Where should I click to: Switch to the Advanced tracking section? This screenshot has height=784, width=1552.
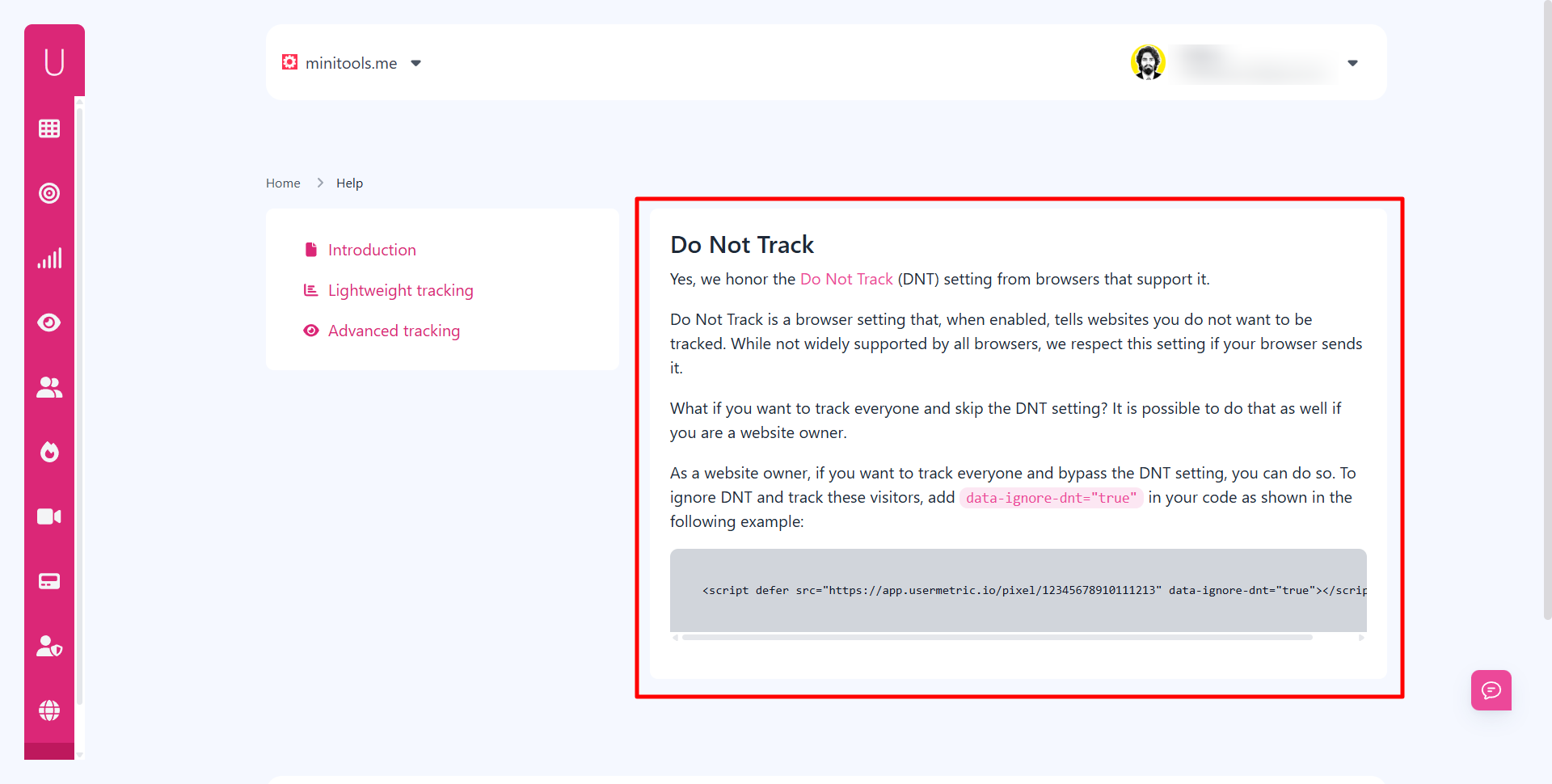pyautogui.click(x=394, y=331)
